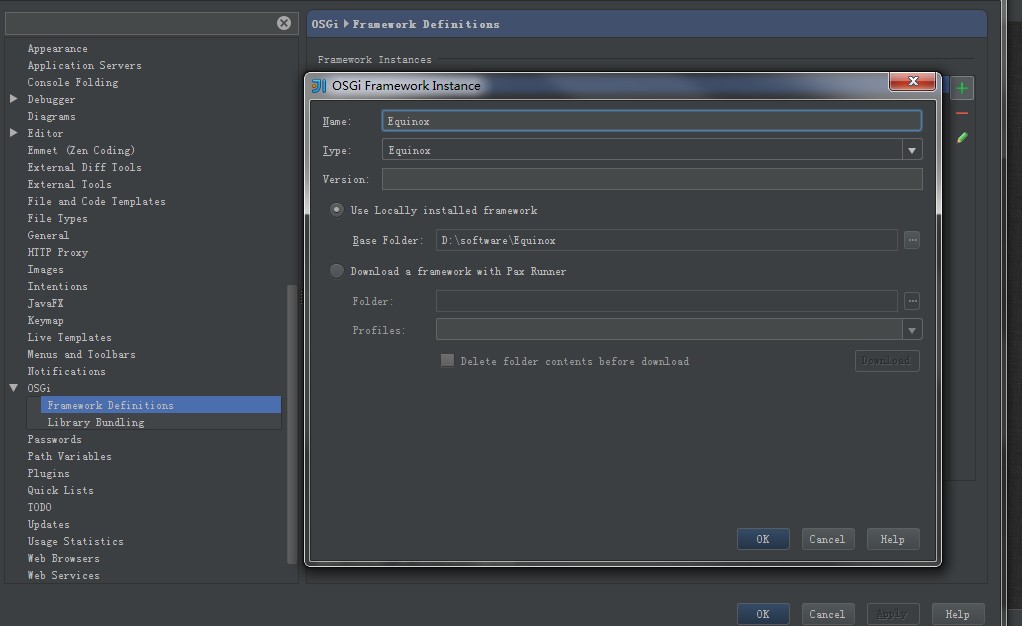1022x626 pixels.
Task: Add a new framework instance with plus icon
Action: (x=962, y=88)
